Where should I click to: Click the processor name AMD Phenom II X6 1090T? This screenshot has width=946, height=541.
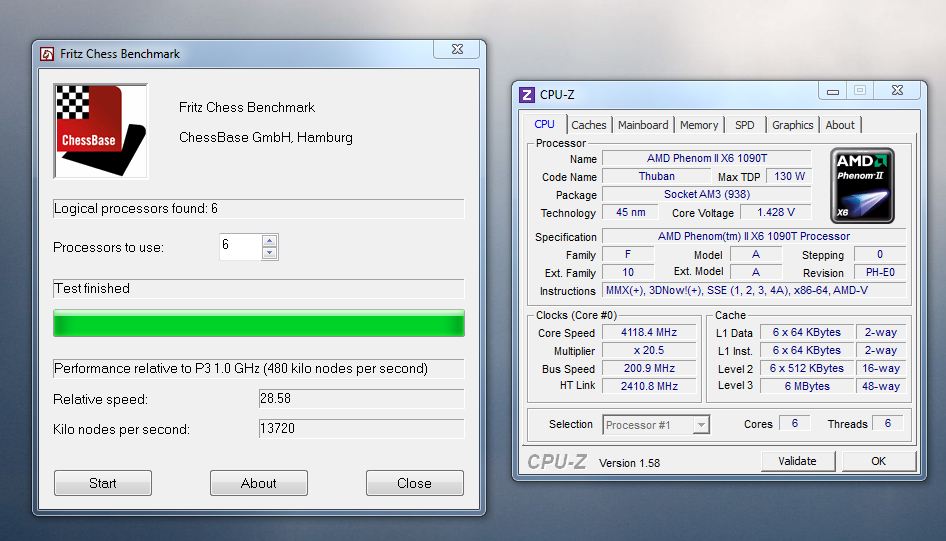pos(706,158)
